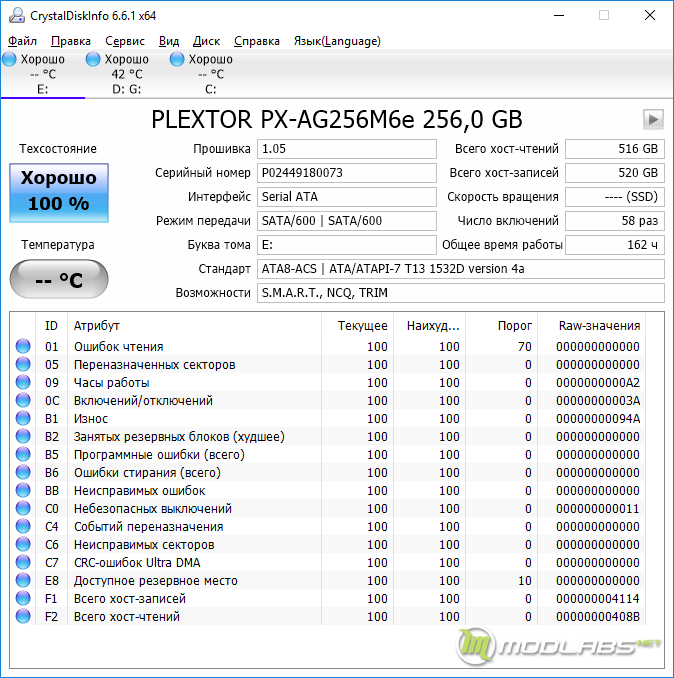The height and width of the screenshot is (678, 674).
Task: Click the firmware field 1.05
Action: tap(347, 149)
